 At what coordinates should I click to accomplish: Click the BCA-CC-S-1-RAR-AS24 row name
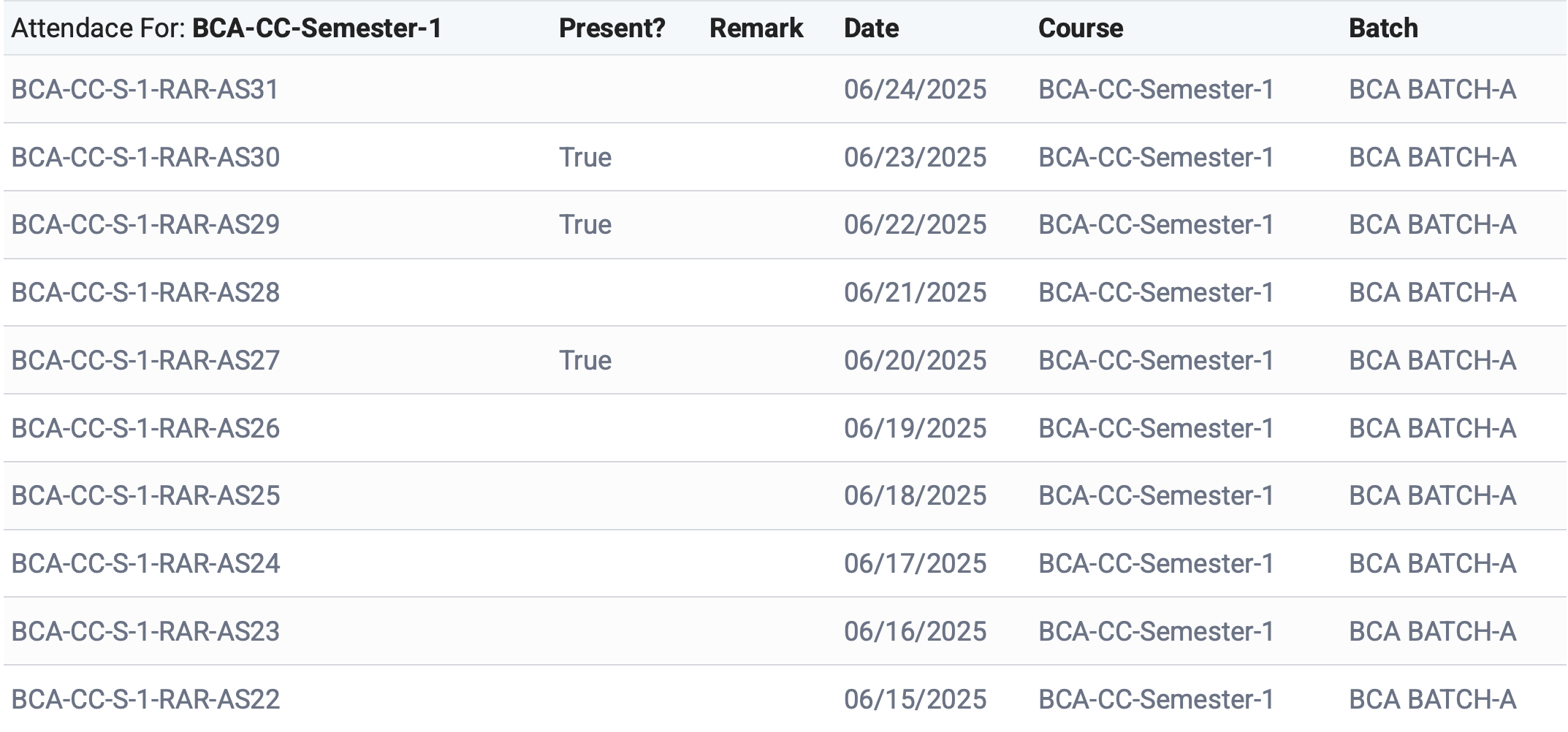[x=145, y=564]
